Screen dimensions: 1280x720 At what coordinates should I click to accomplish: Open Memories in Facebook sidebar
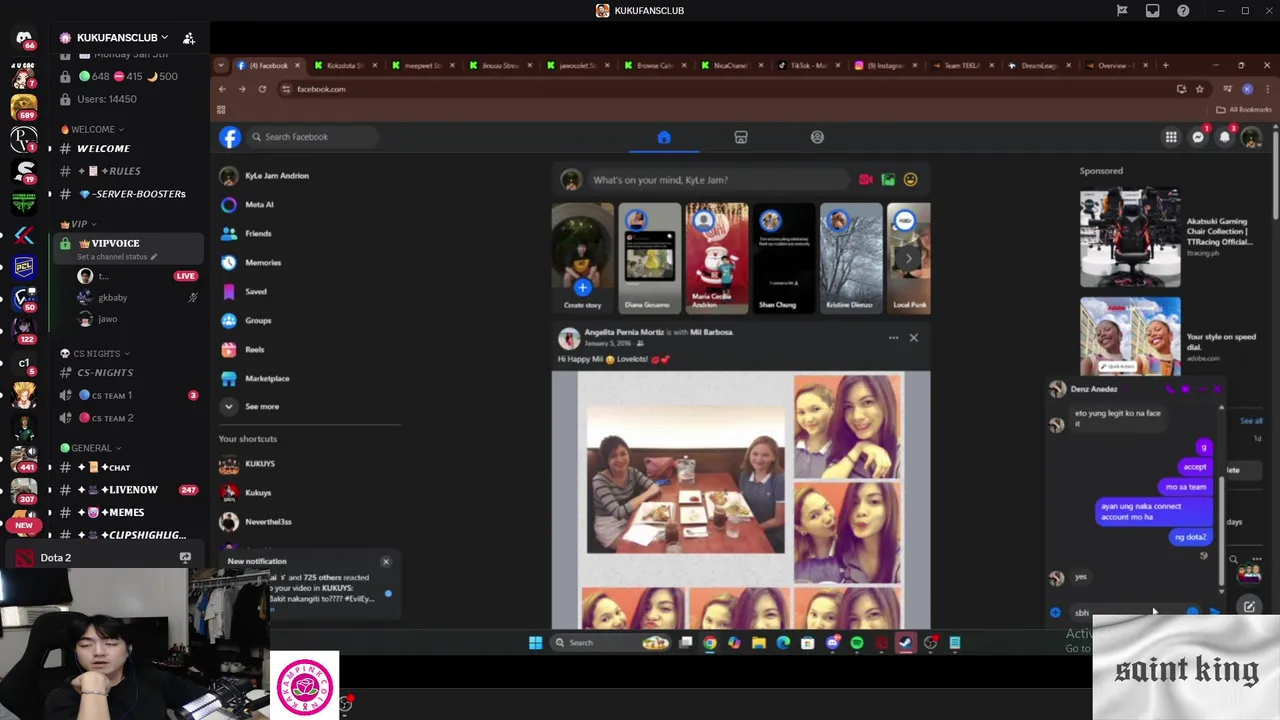[263, 262]
